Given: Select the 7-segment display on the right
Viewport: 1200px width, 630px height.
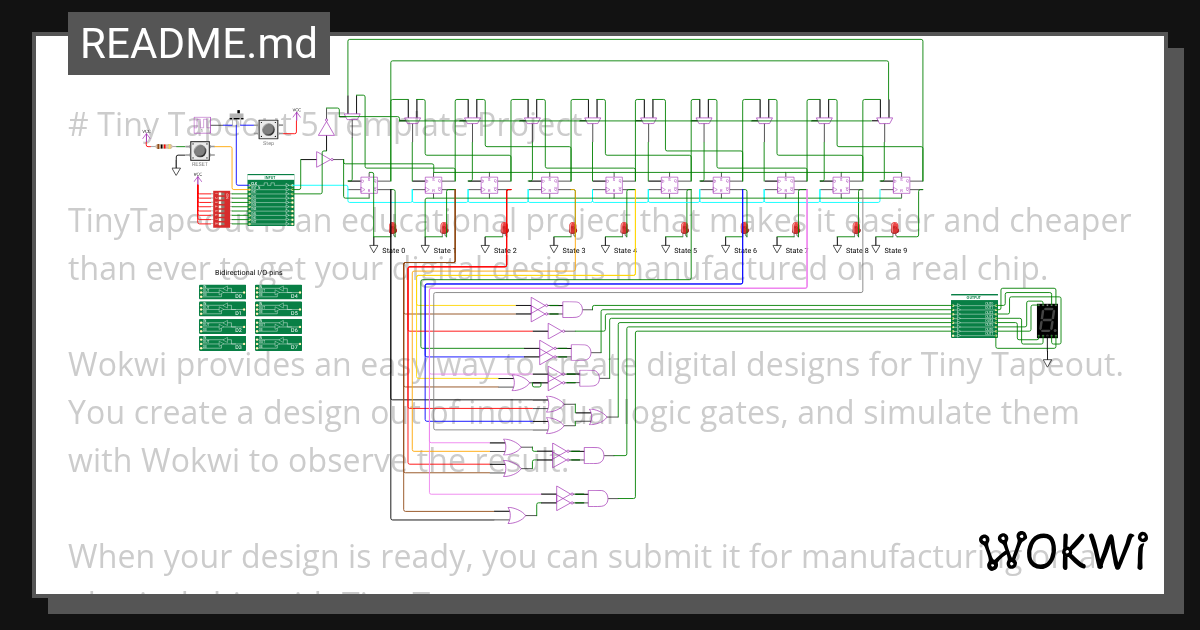Looking at the screenshot, I should point(1047,320).
